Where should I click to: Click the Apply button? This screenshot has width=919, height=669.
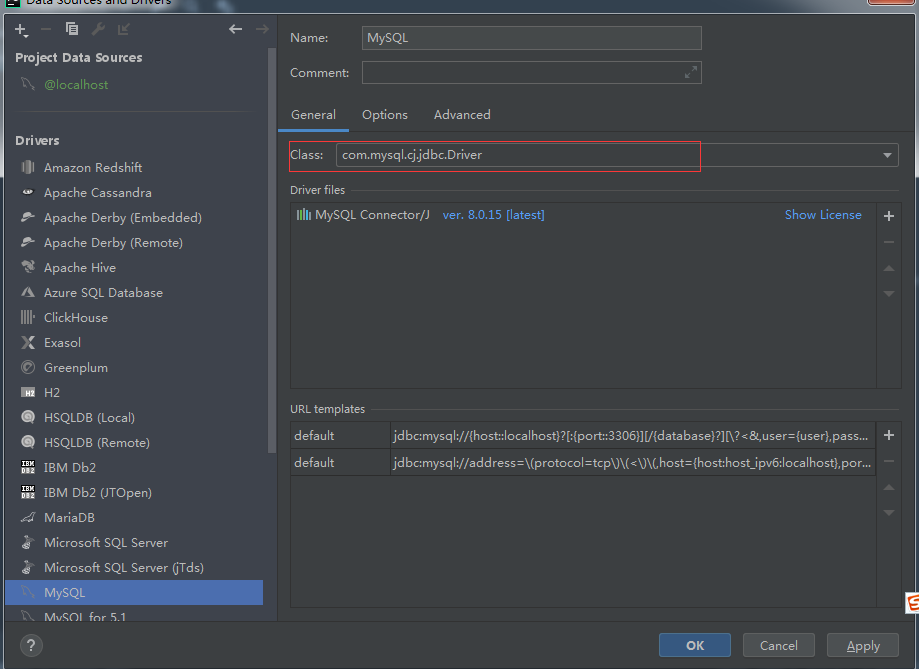tap(863, 646)
